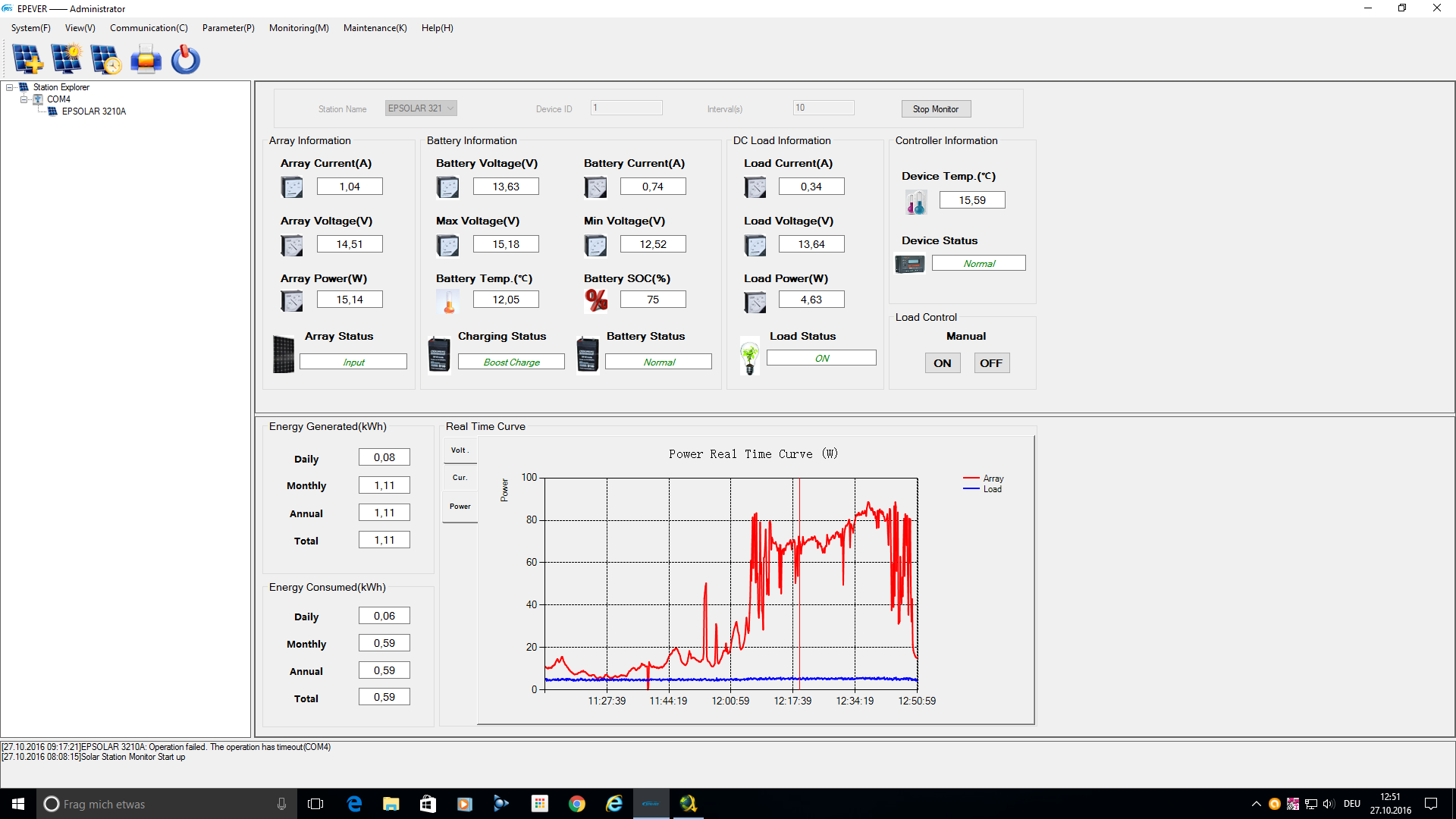Click the solar panel with sun icon
The image size is (1456, 819).
(x=67, y=59)
